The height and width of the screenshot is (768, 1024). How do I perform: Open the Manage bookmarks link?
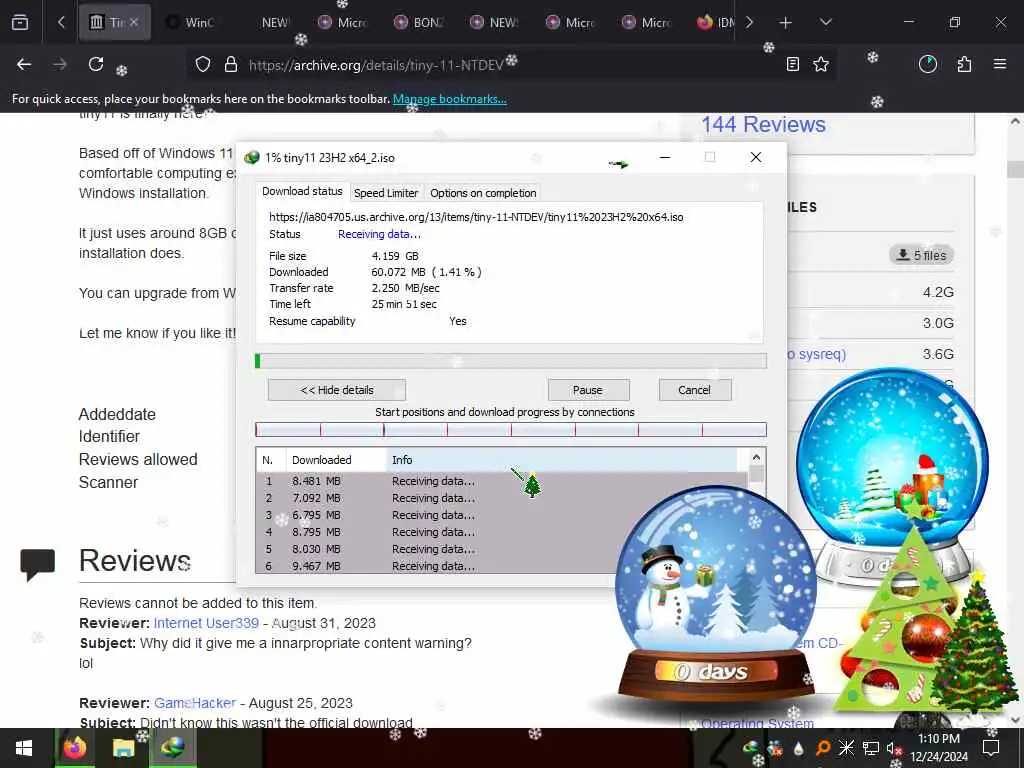point(449,99)
